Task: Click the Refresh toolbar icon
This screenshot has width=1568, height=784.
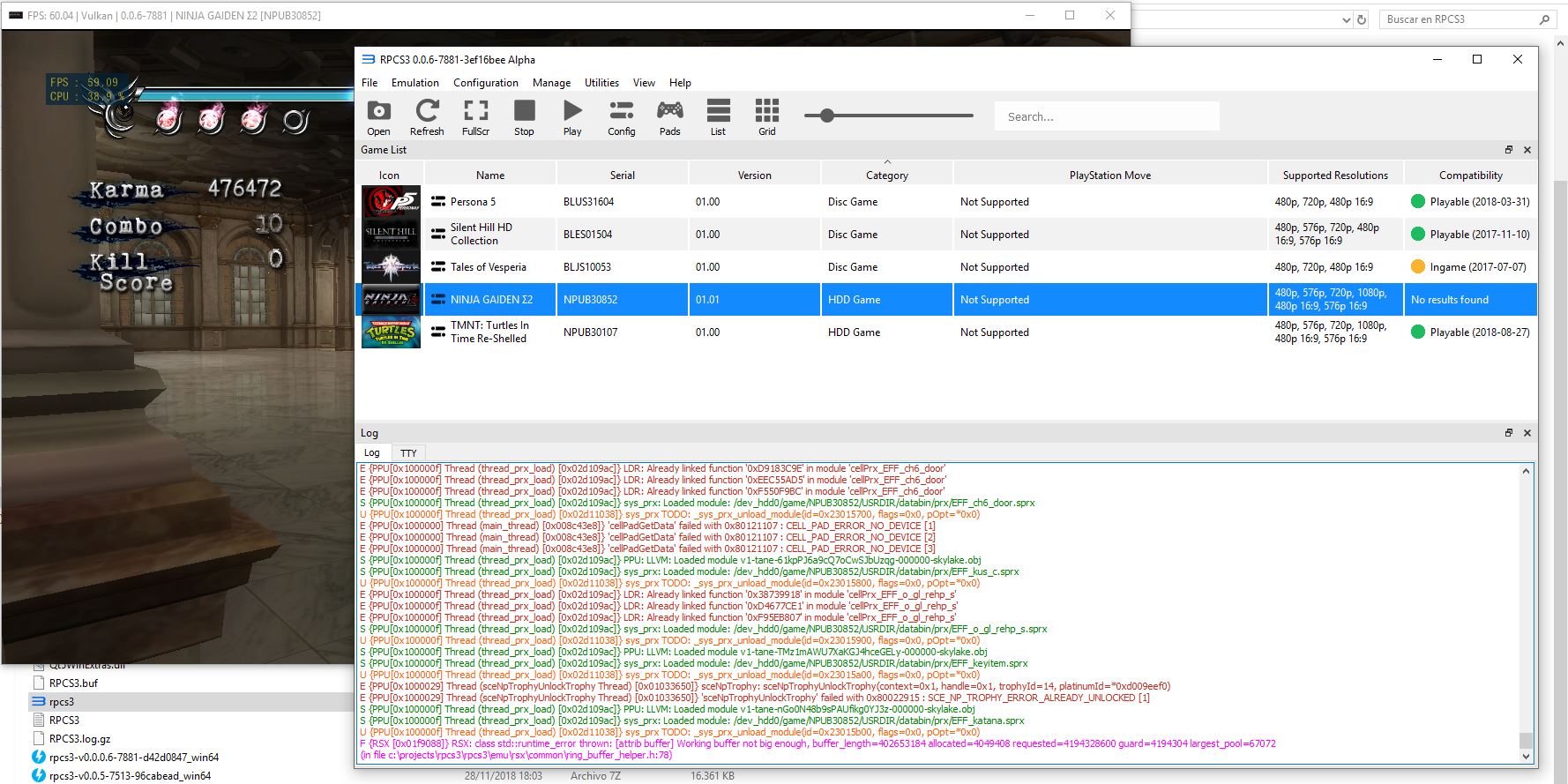Action: coord(427,117)
